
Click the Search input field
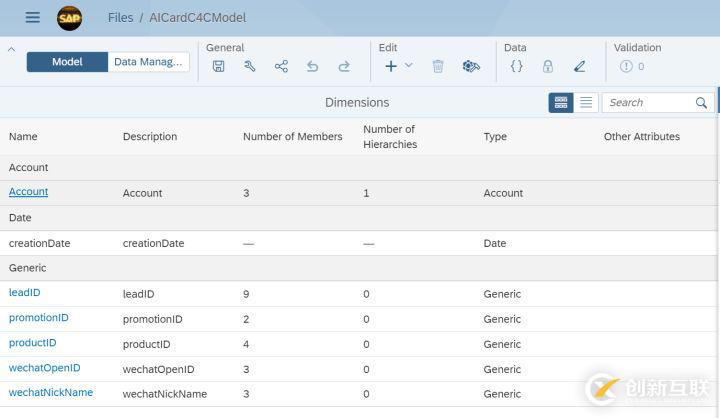[x=648, y=103]
